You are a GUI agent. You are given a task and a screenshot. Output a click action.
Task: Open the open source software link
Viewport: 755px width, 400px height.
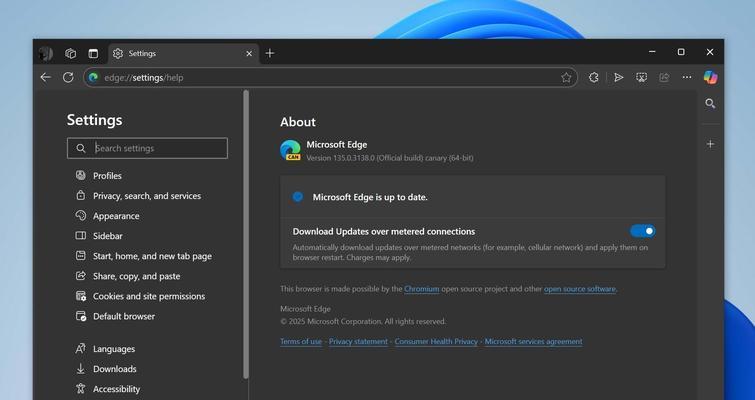(x=580, y=289)
